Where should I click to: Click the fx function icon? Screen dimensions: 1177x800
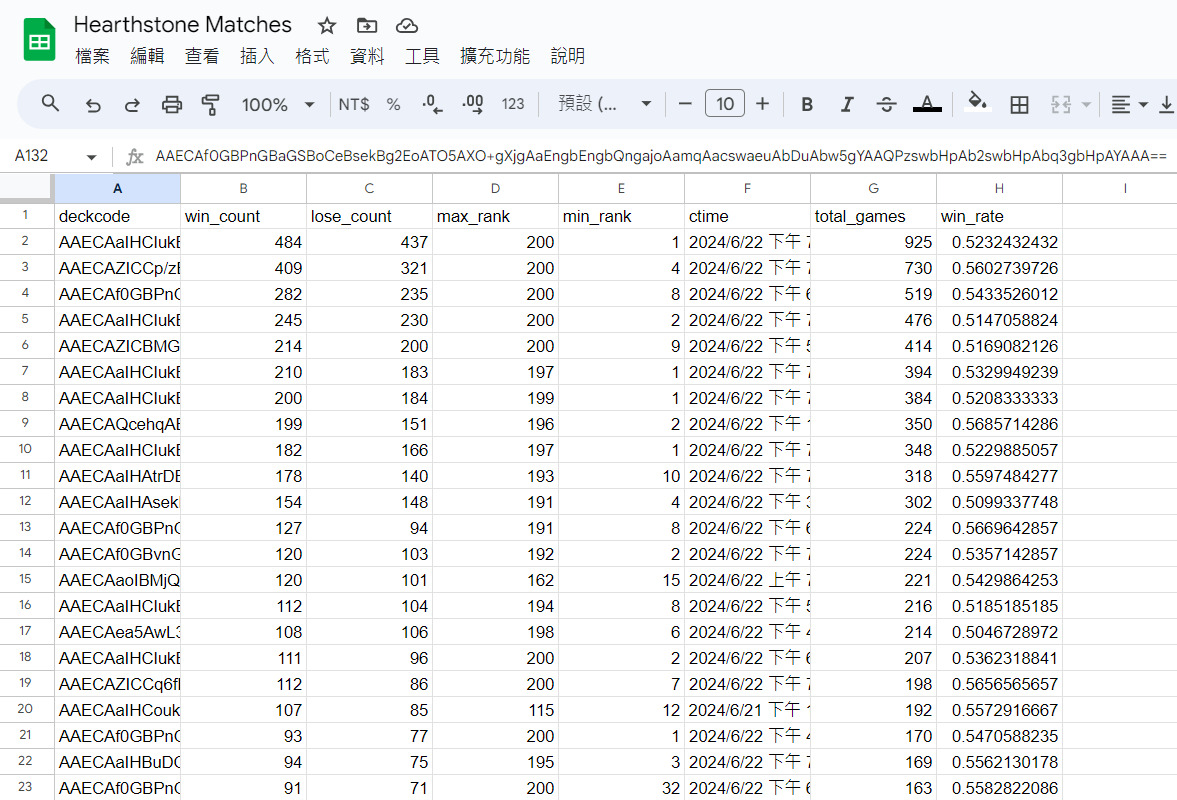[134, 157]
